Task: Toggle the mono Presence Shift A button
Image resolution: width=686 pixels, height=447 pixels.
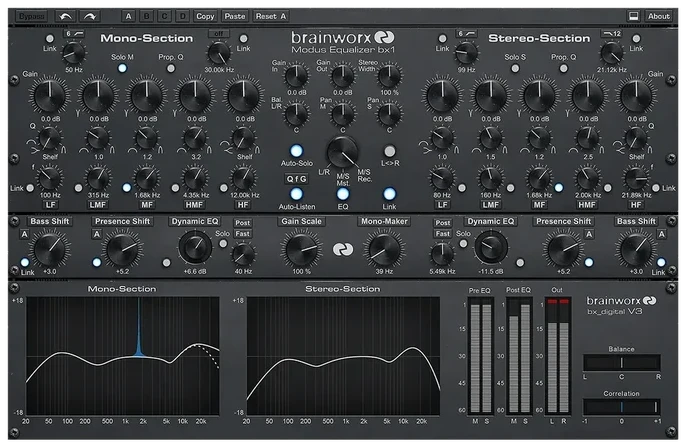Action: pos(97,234)
